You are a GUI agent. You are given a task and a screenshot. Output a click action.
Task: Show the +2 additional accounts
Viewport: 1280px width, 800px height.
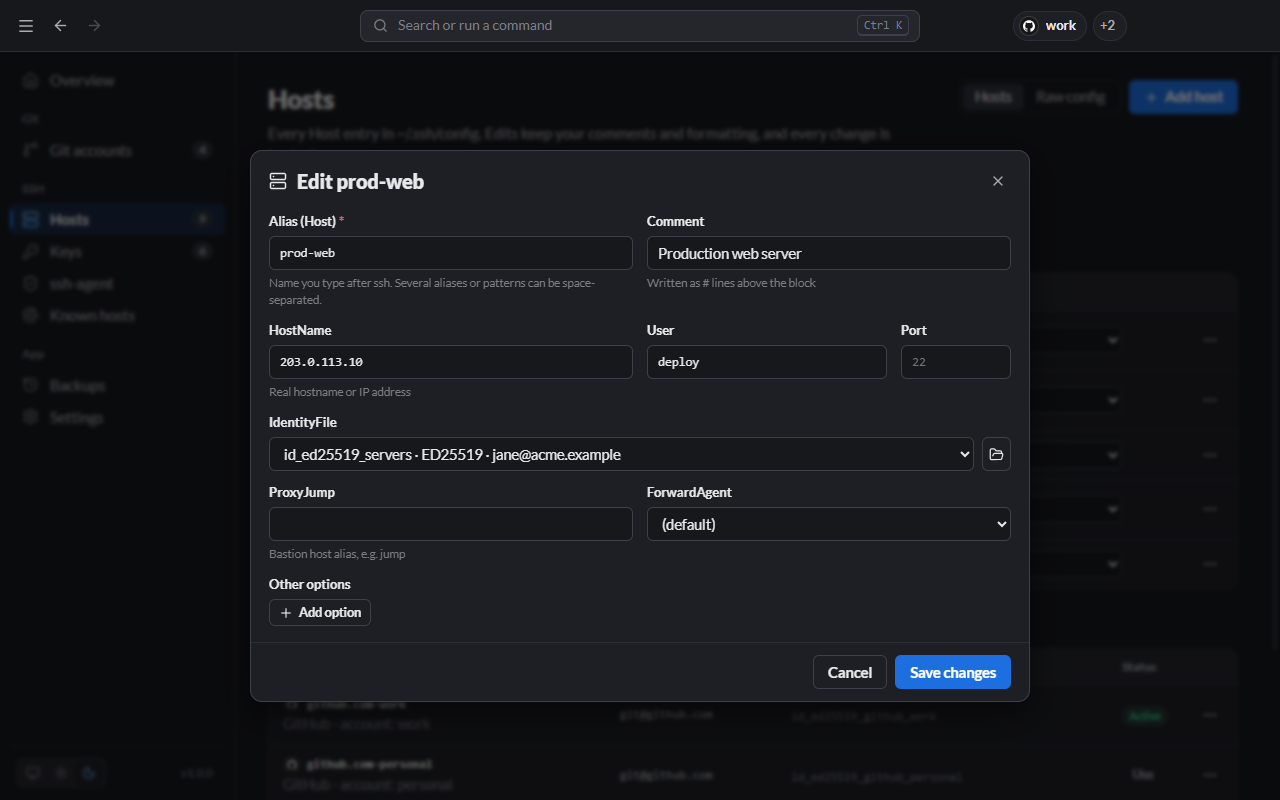coord(1110,26)
